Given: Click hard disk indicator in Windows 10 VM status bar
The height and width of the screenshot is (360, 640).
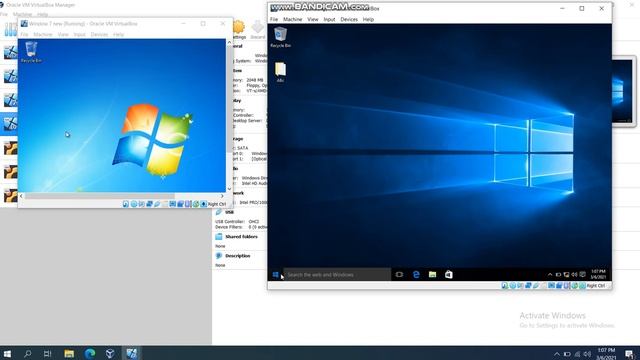Looking at the screenshot, I should pyautogui.click(x=505, y=286).
